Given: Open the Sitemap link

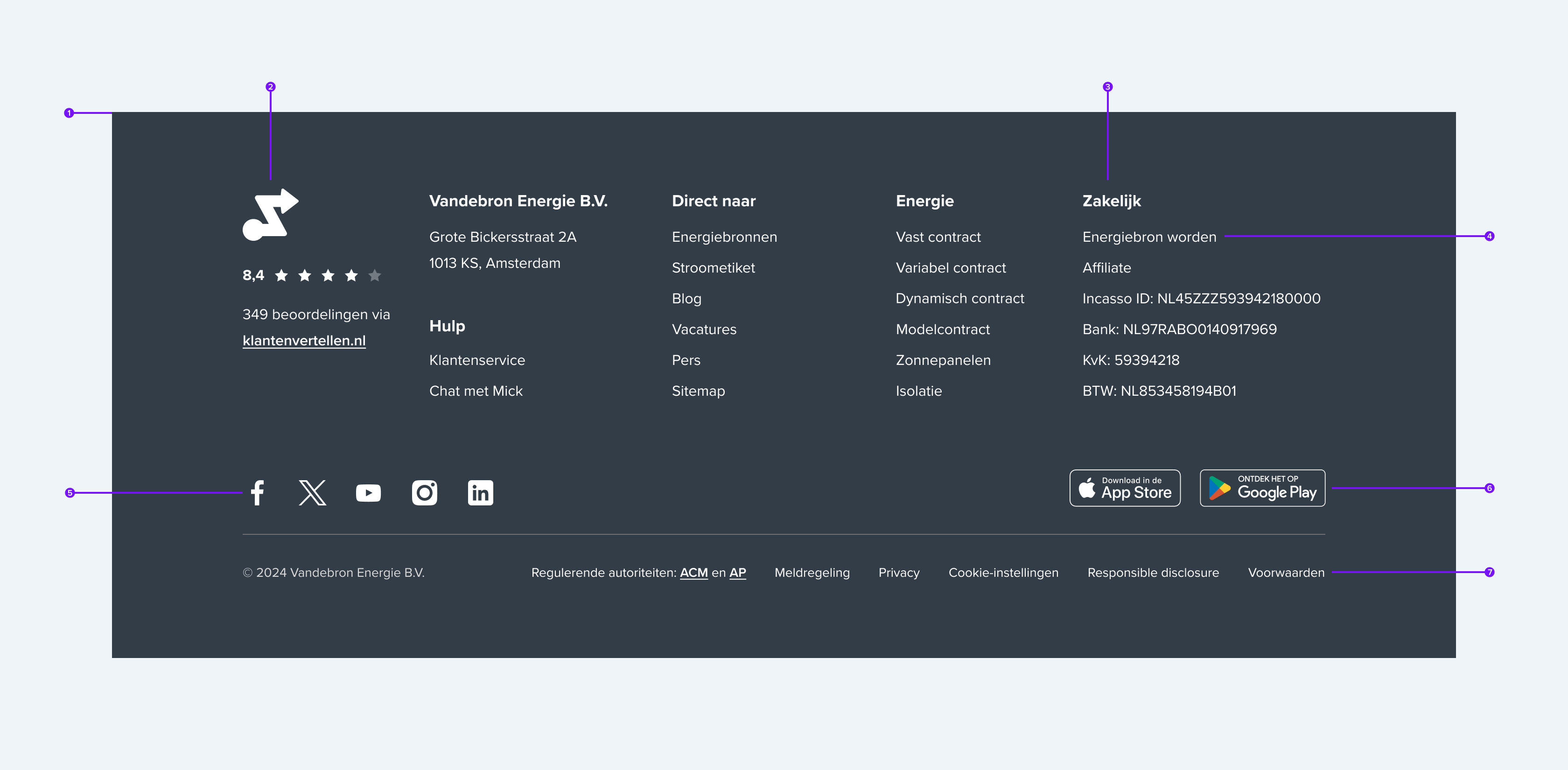Looking at the screenshot, I should 698,391.
